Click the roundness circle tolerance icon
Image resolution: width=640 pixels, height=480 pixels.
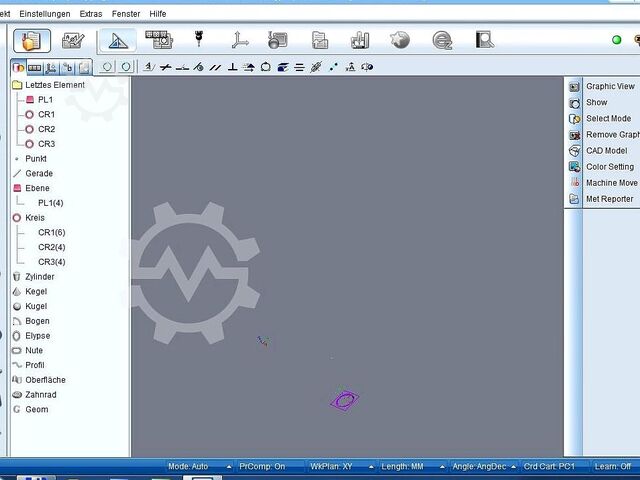point(266,67)
